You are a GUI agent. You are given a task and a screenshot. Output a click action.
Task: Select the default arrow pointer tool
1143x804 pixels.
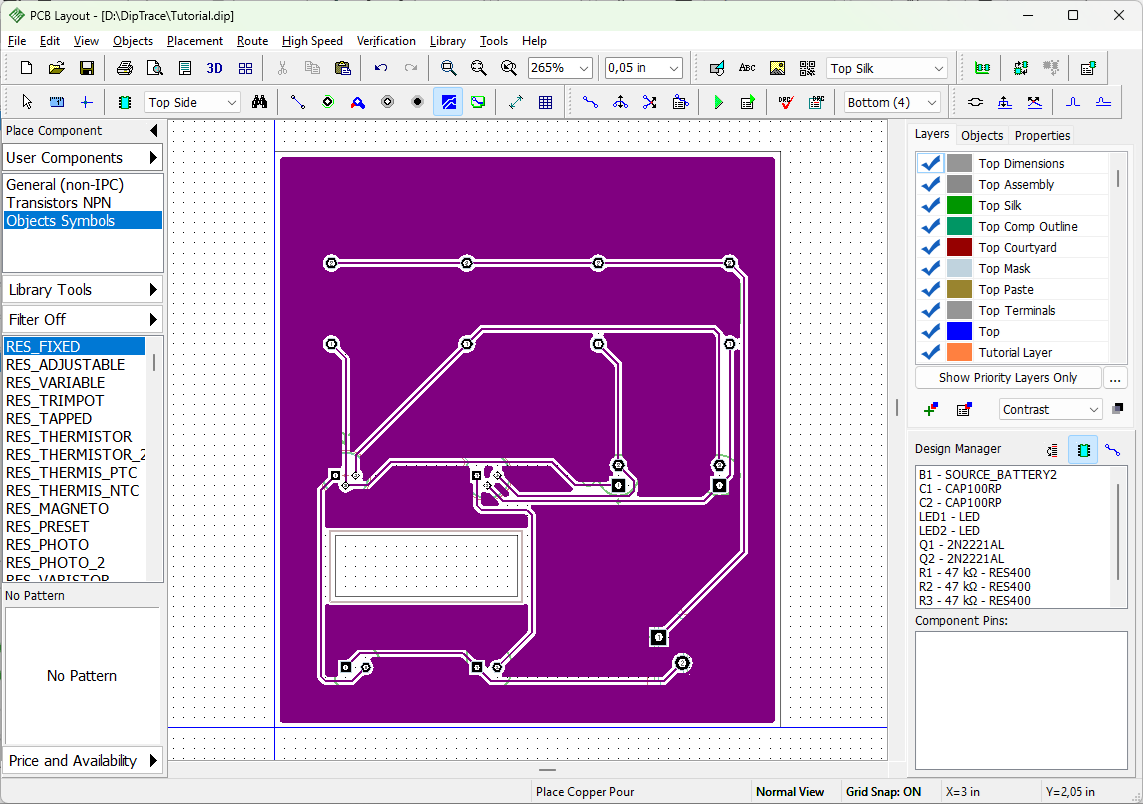(27, 102)
